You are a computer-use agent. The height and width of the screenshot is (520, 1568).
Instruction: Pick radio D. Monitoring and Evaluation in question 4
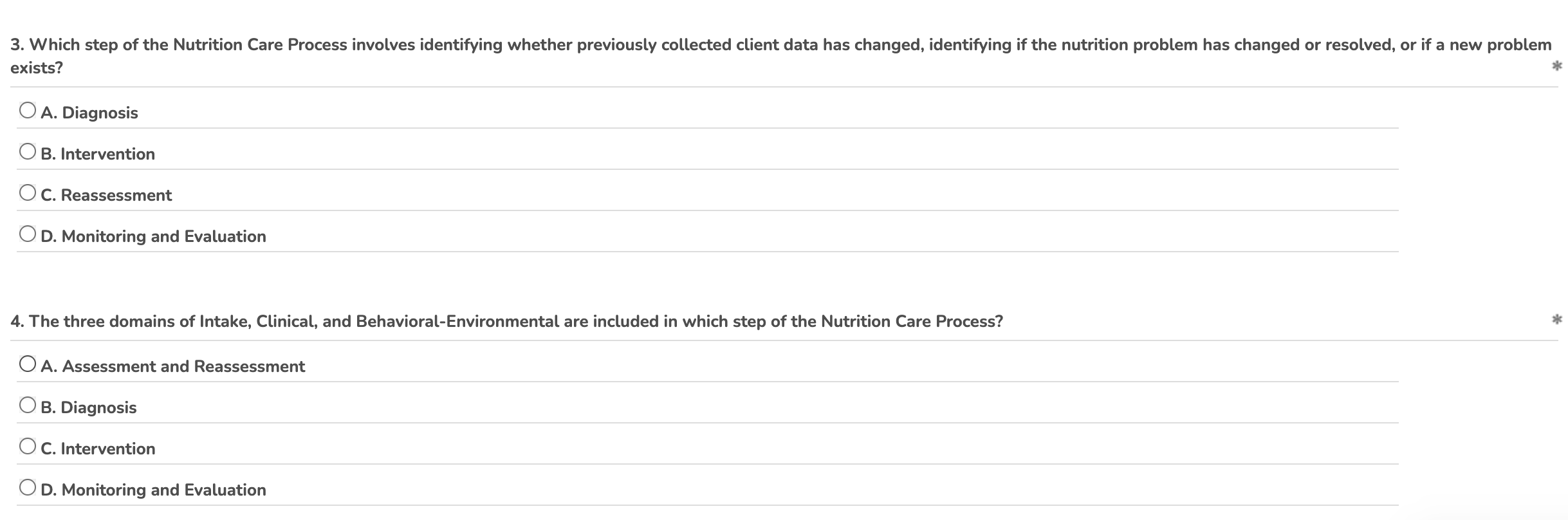tap(27, 488)
